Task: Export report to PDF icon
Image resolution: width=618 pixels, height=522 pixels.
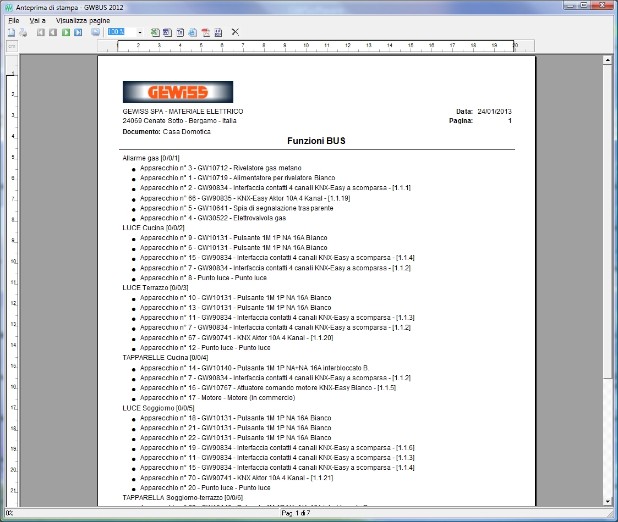Action: point(206,32)
